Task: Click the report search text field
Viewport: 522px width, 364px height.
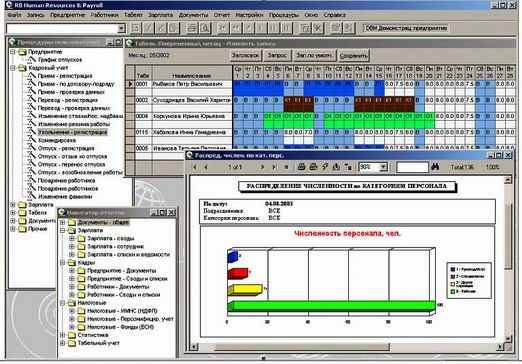Action: point(412,167)
